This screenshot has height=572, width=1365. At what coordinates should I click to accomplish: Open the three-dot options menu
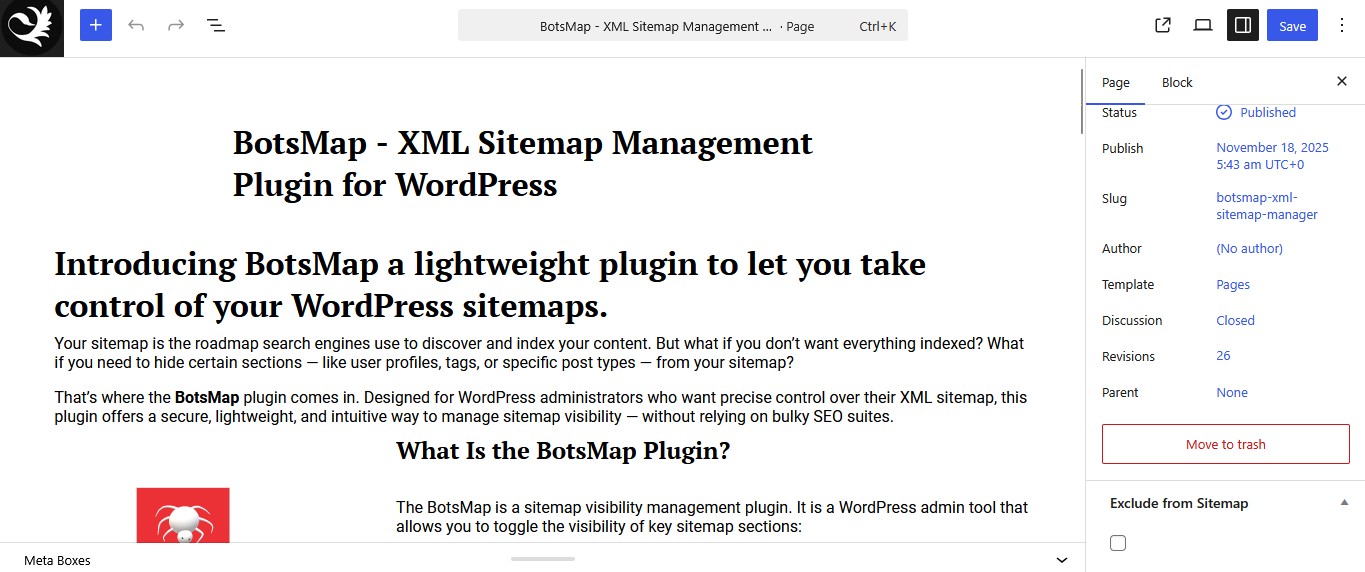tap(1342, 26)
